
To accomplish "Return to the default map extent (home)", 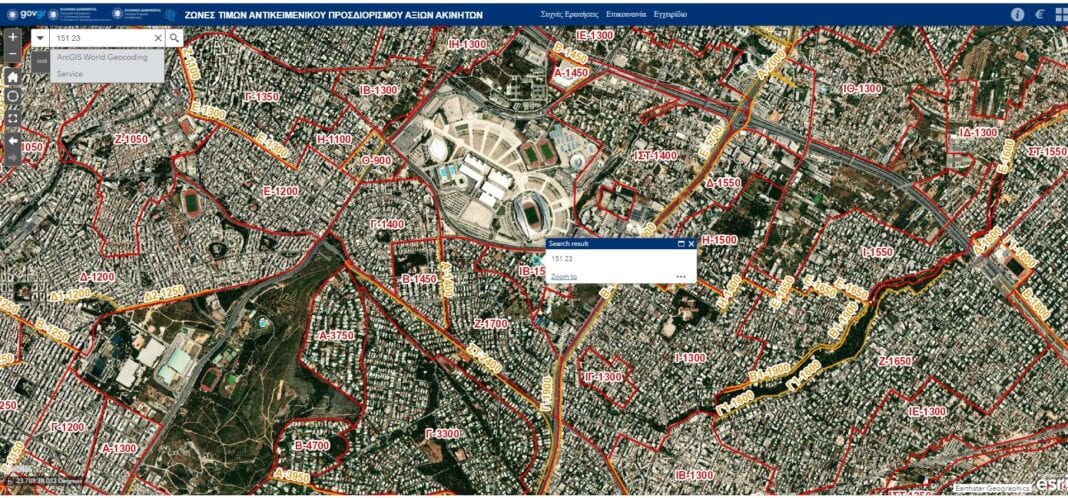I will (x=12, y=76).
